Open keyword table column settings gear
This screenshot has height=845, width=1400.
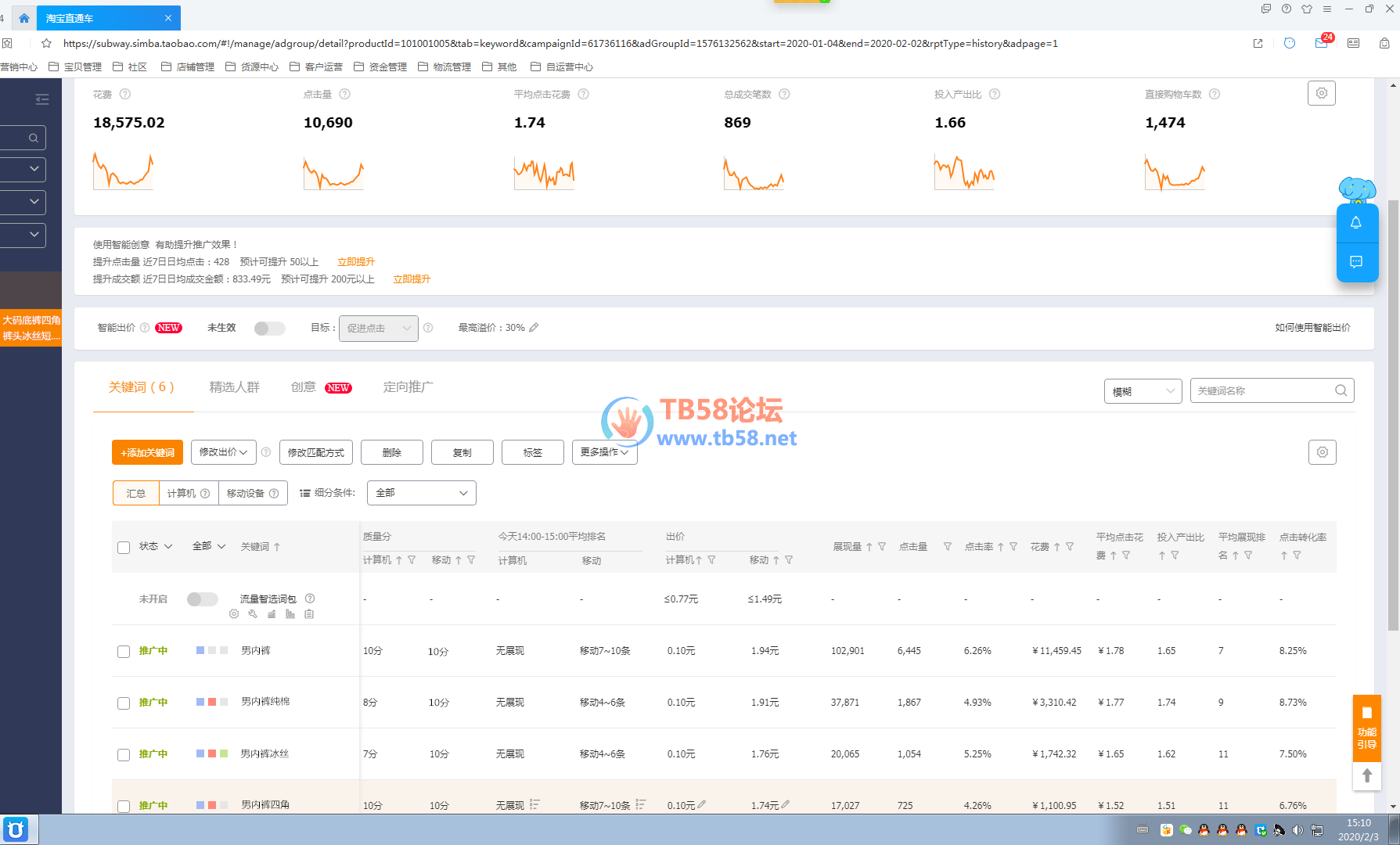[x=1322, y=451]
